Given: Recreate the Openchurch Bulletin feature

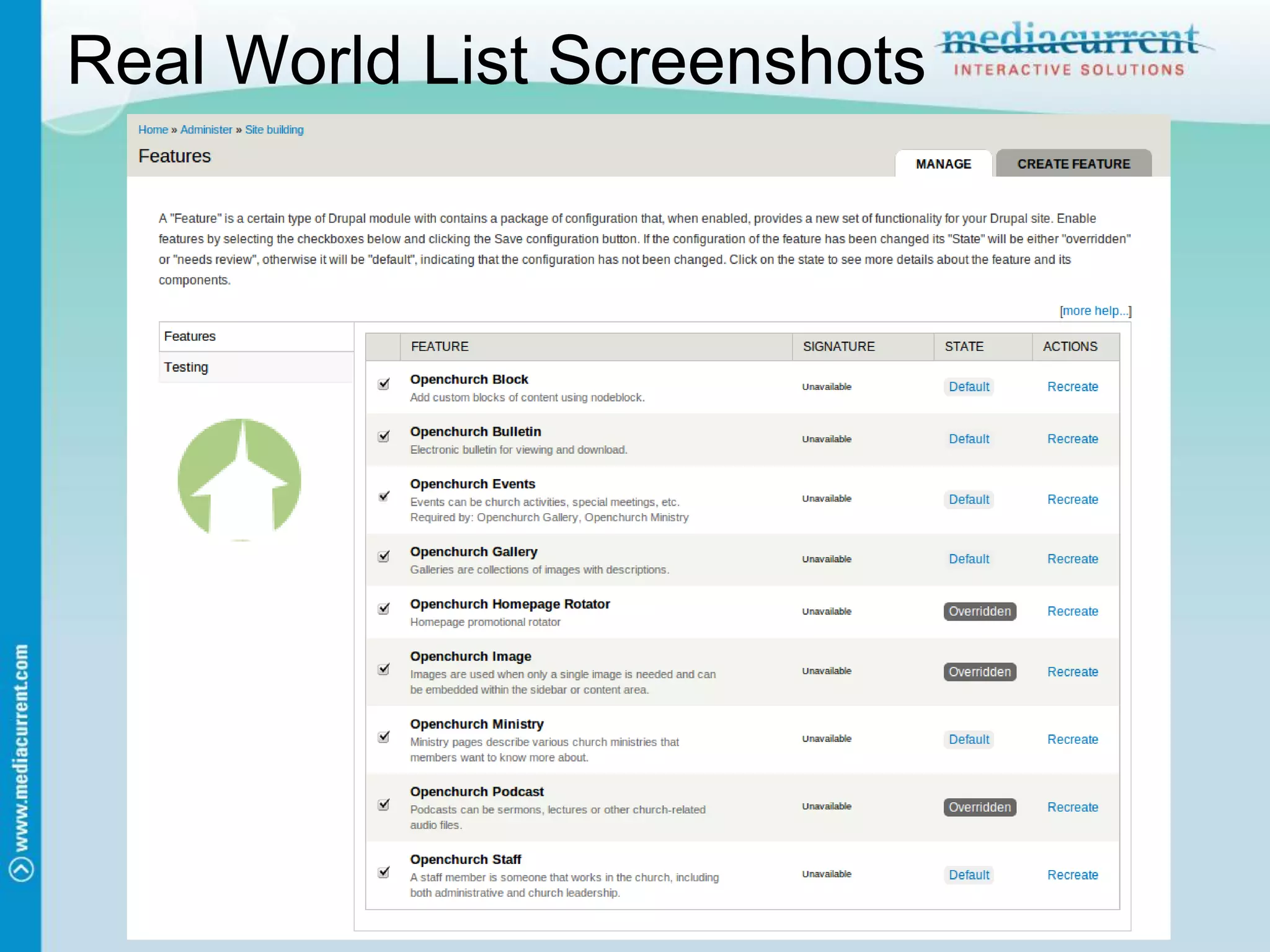Looking at the screenshot, I should click(x=1073, y=439).
